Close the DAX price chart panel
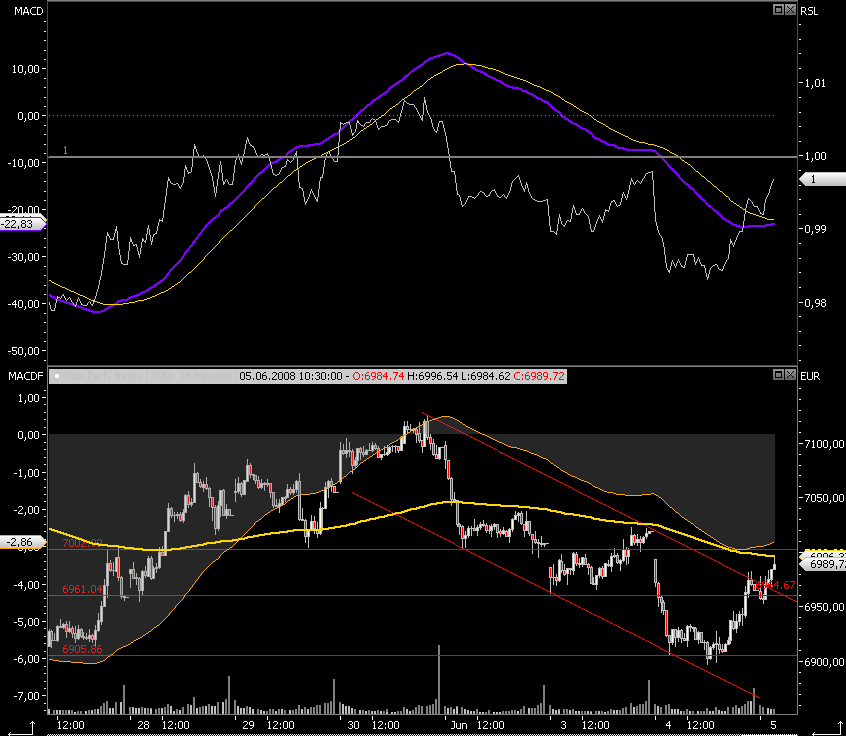The width and height of the screenshot is (846, 736). pyautogui.click(x=790, y=374)
